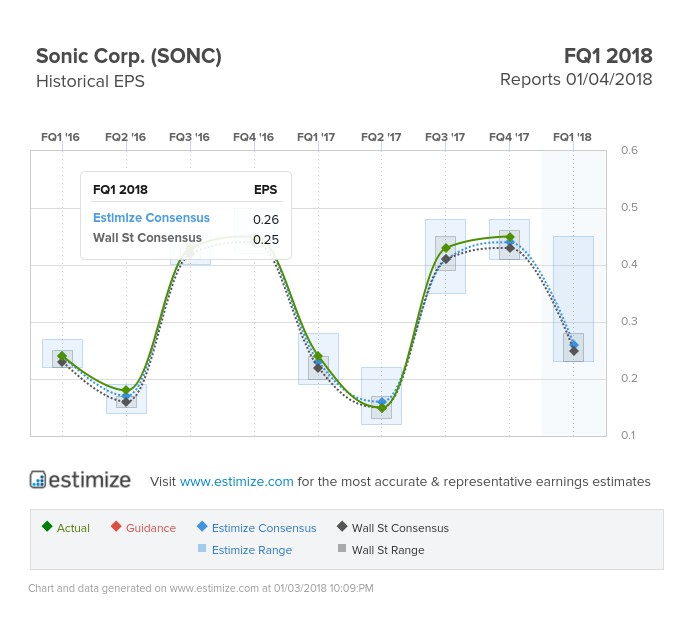Viewport: 685px width, 620px height.
Task: Click the estimize logo icon
Action: point(38,479)
